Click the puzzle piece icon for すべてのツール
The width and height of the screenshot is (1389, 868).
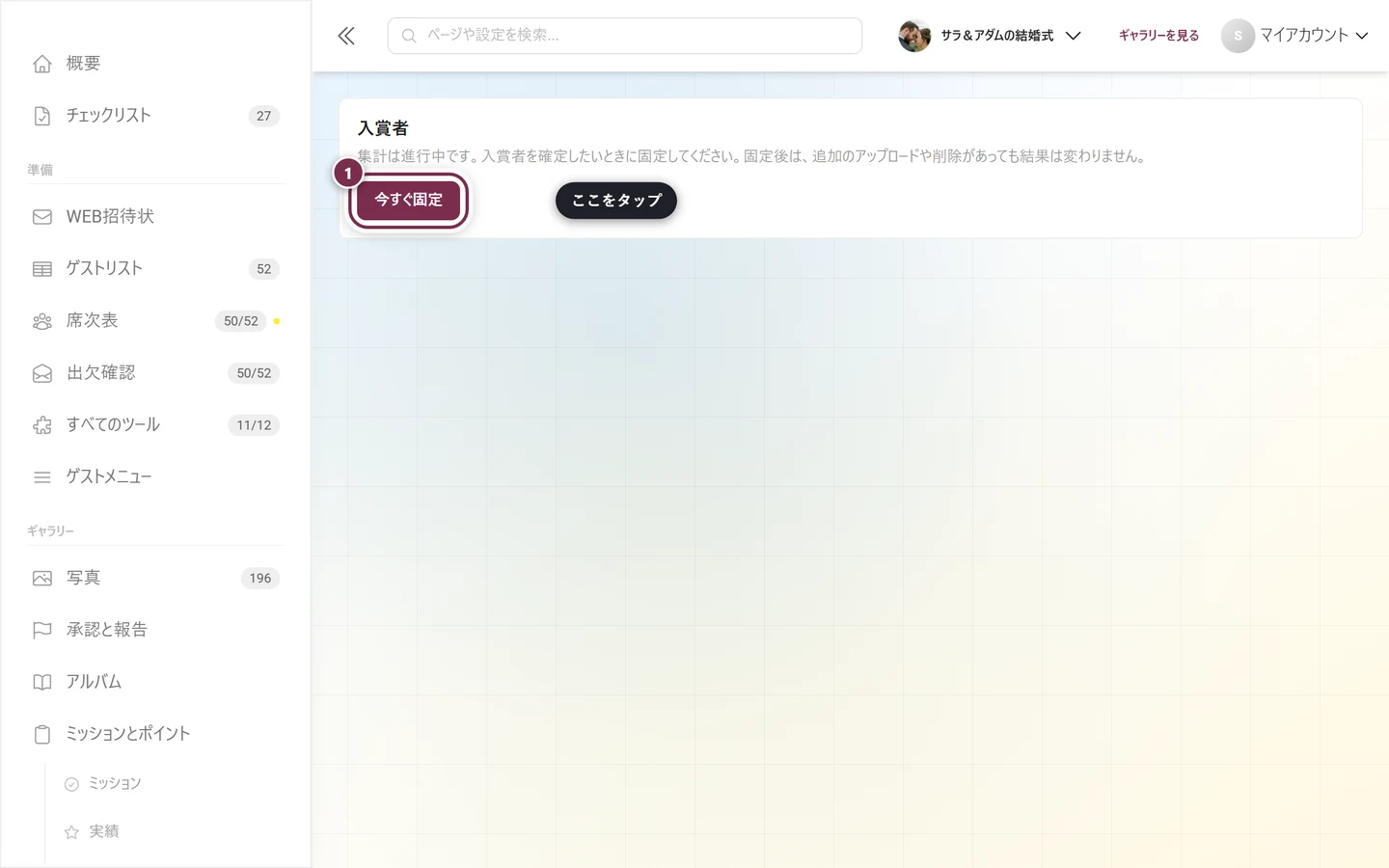pyautogui.click(x=42, y=425)
